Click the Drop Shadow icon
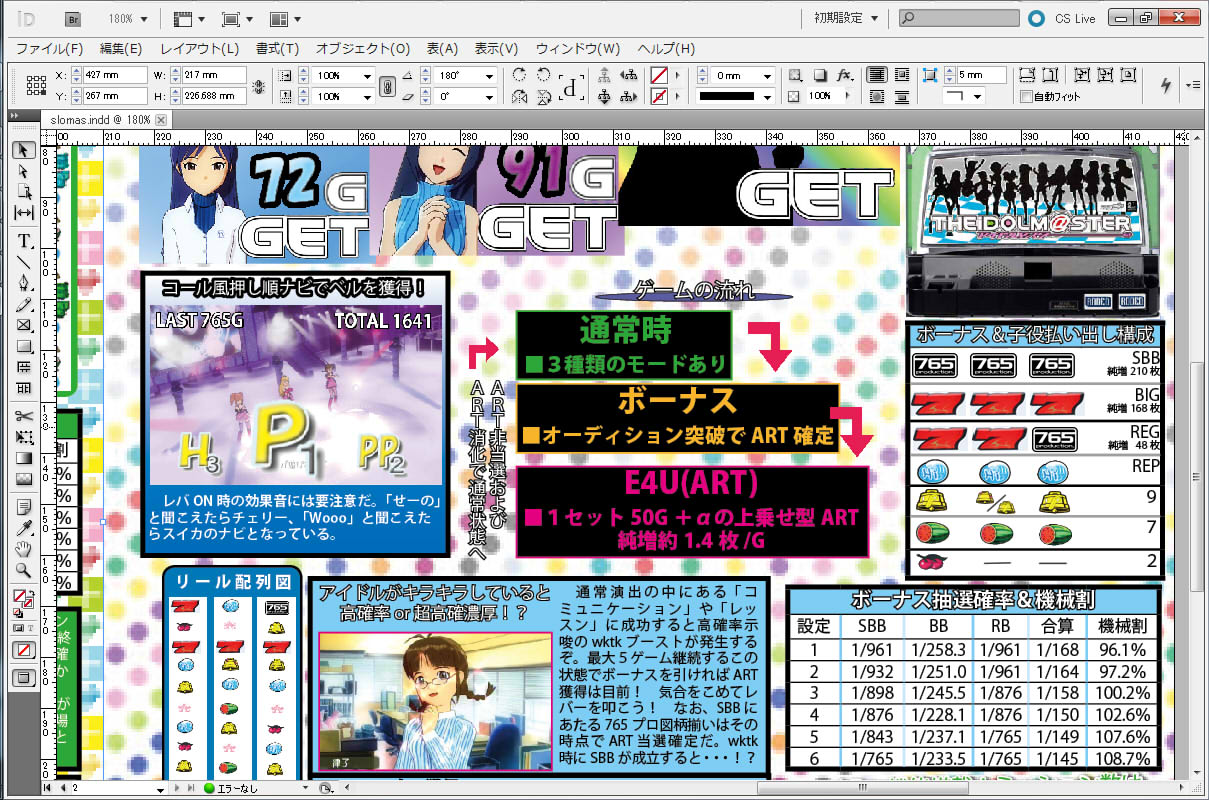The width and height of the screenshot is (1209, 800). click(x=819, y=75)
